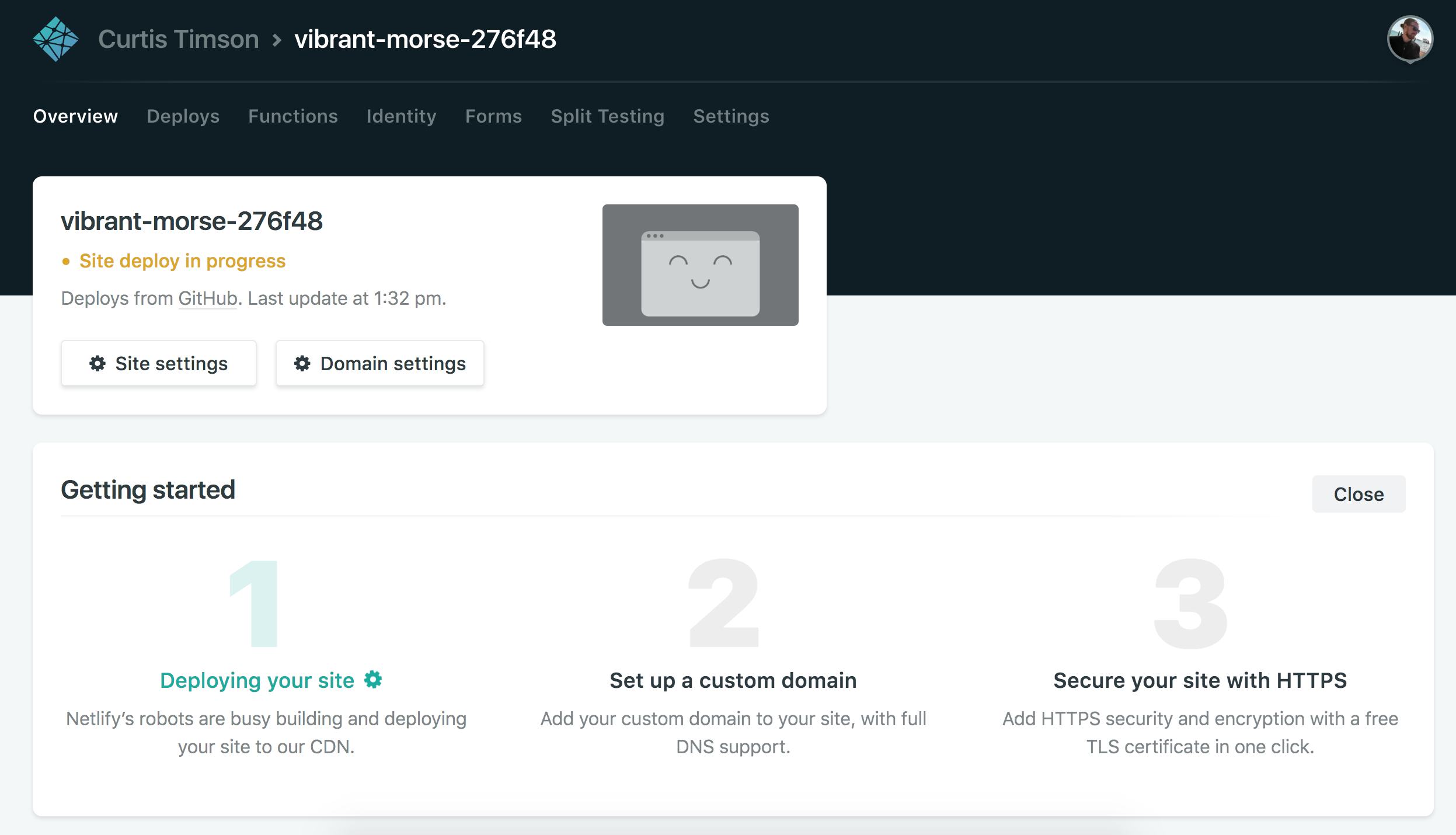
Task: Click spinning gear beside Deploying your site
Action: coord(373,680)
